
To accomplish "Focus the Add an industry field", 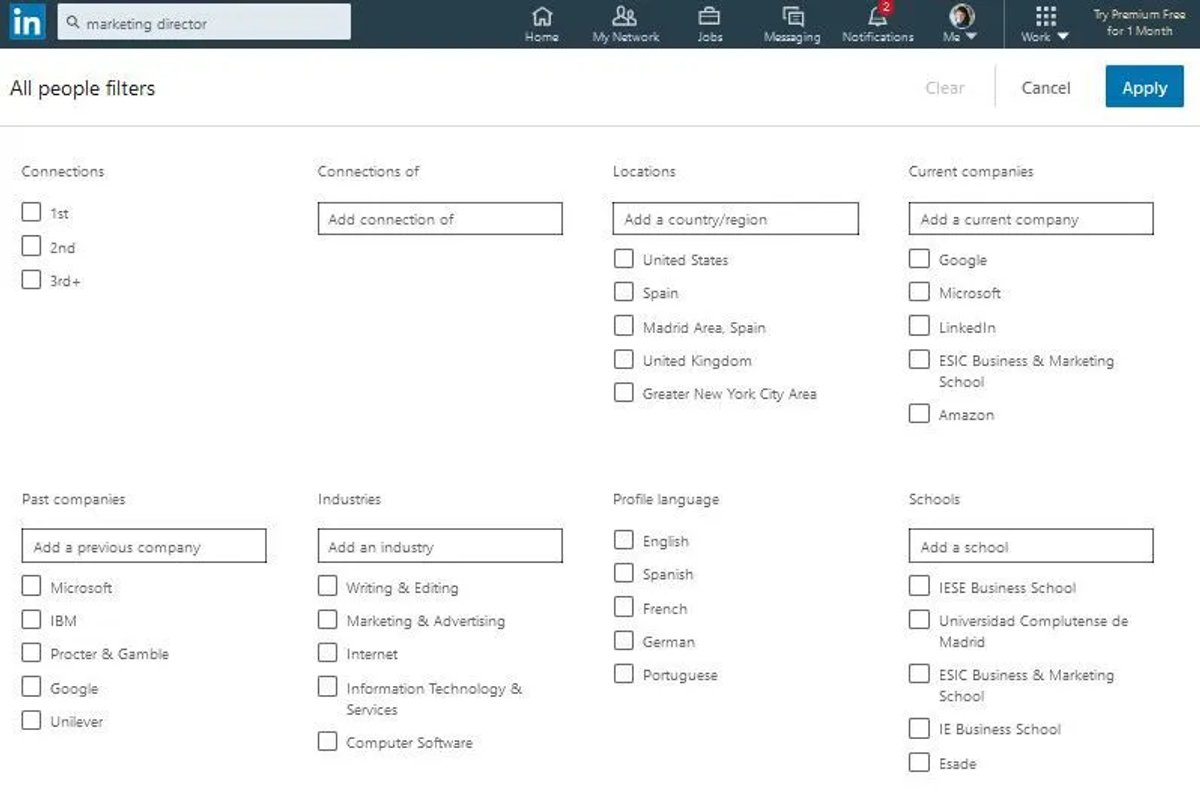I will point(440,546).
